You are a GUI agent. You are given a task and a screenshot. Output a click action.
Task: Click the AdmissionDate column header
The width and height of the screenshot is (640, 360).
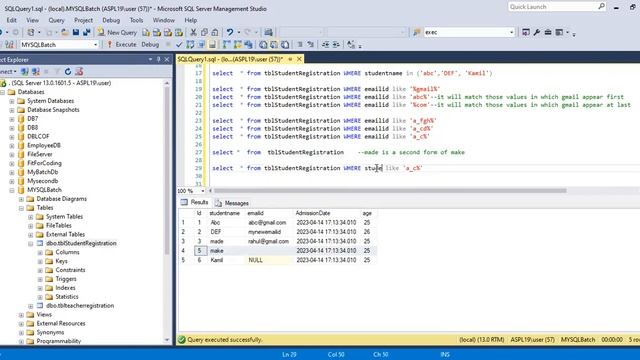tap(313, 213)
